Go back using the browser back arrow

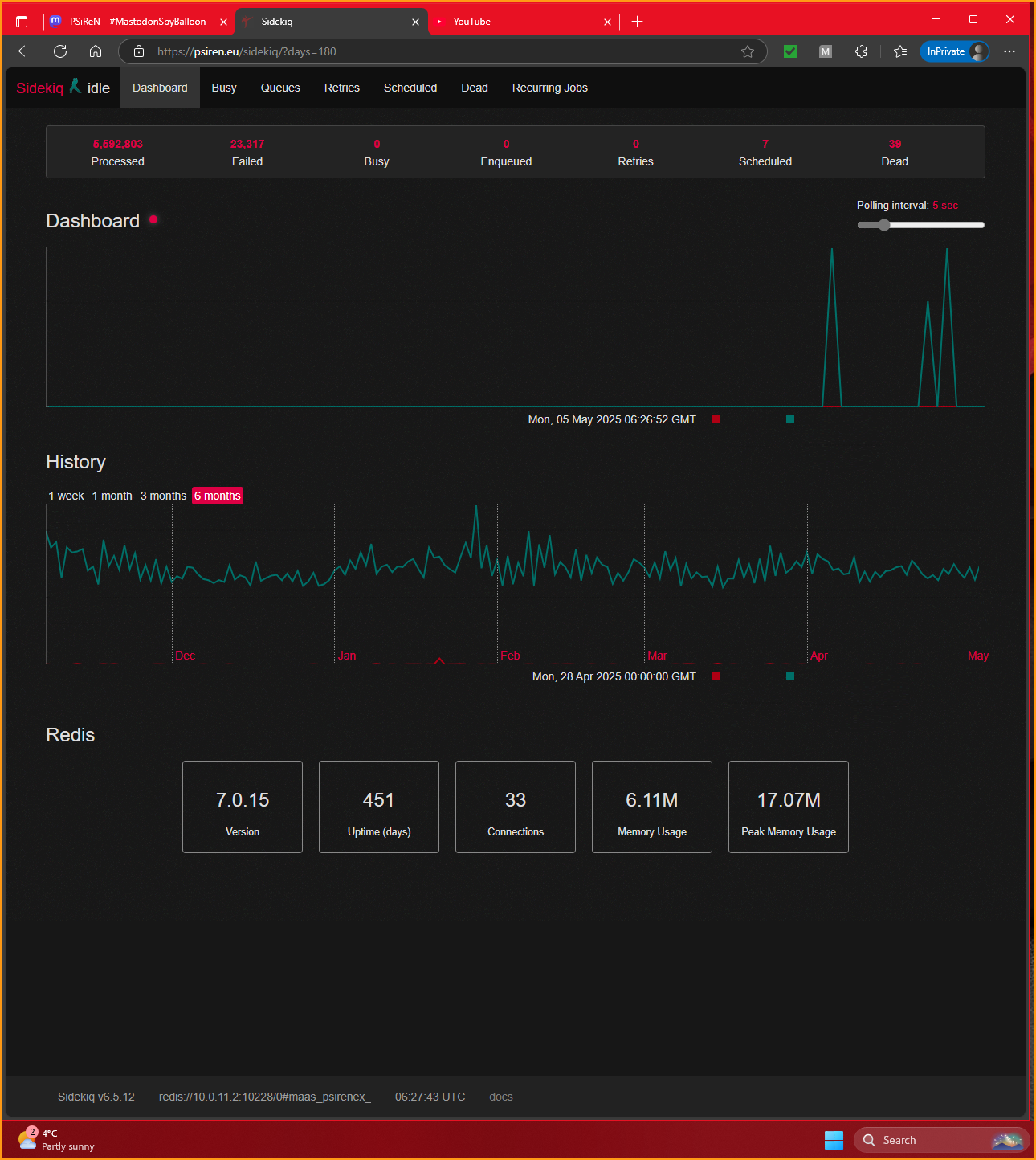[x=25, y=51]
